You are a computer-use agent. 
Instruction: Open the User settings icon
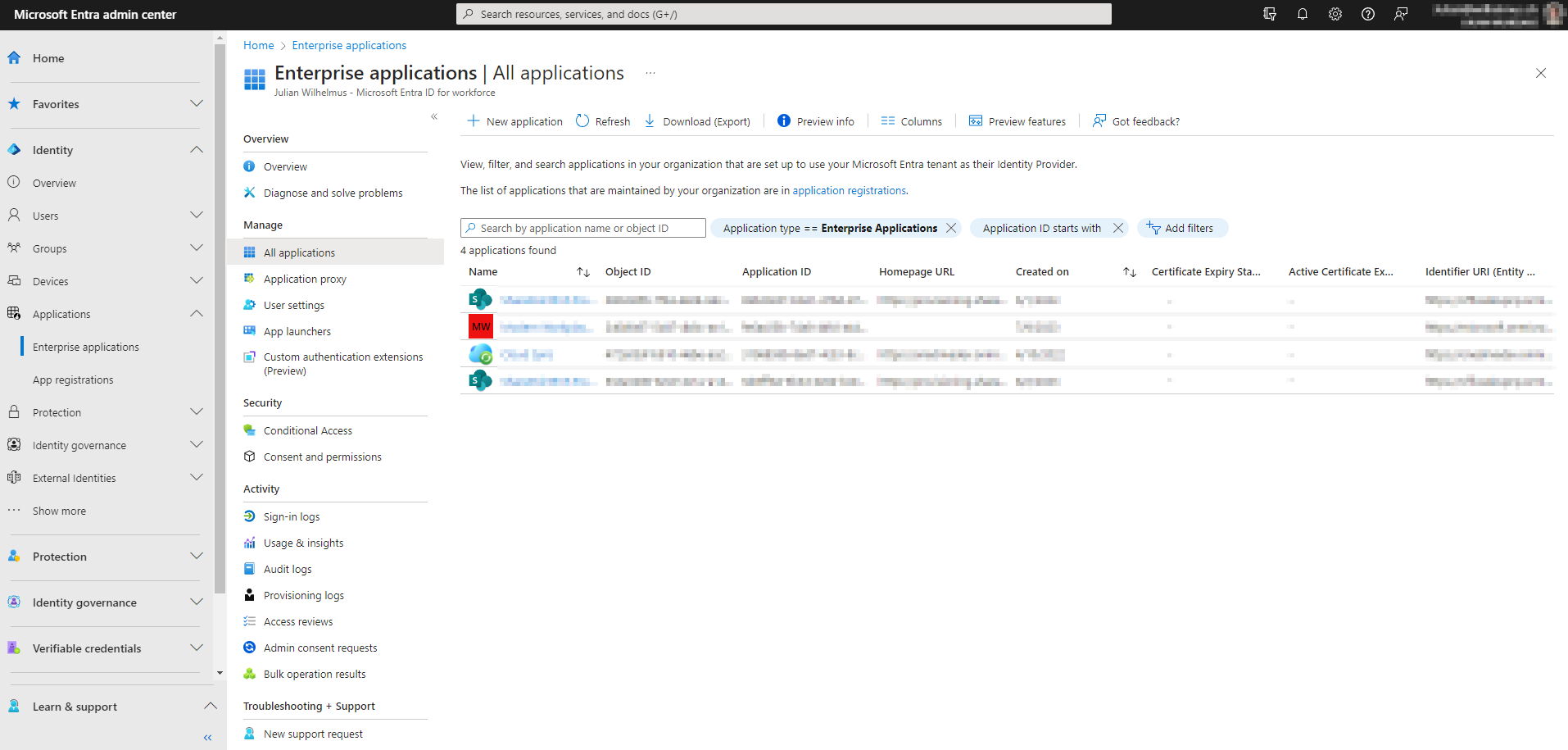(x=250, y=305)
